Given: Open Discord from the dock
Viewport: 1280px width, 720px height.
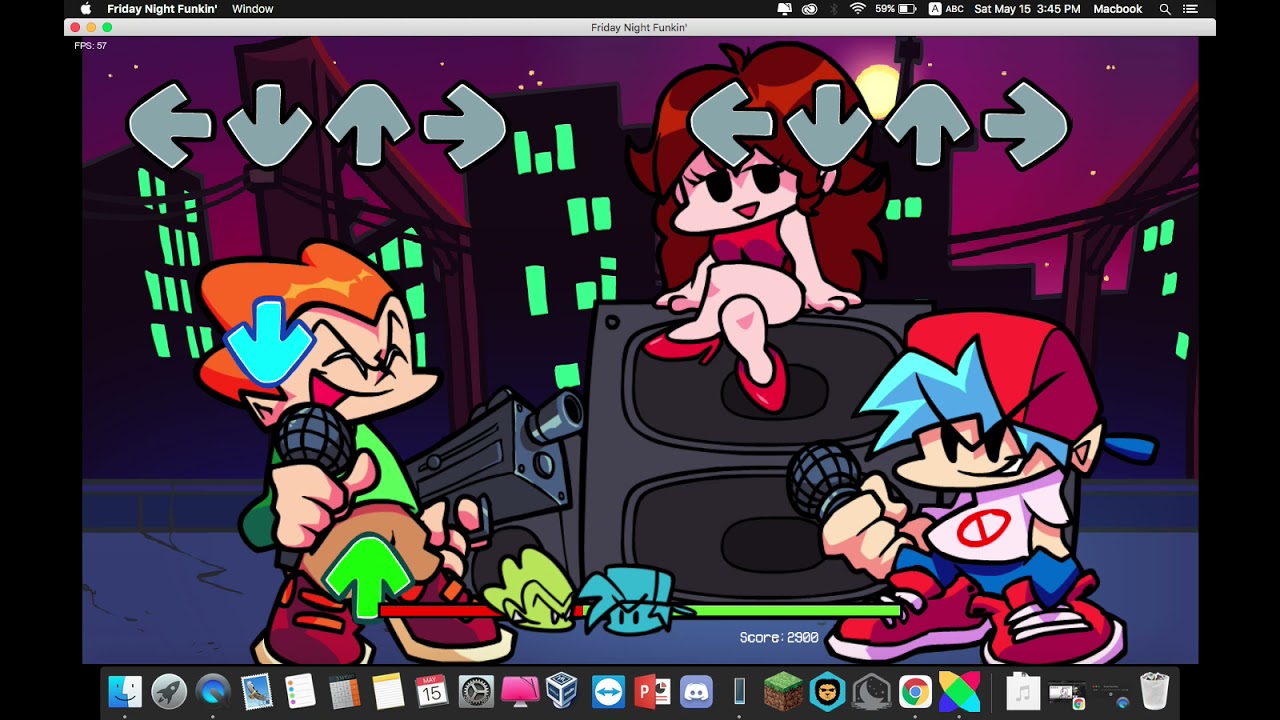Looking at the screenshot, I should tap(696, 691).
